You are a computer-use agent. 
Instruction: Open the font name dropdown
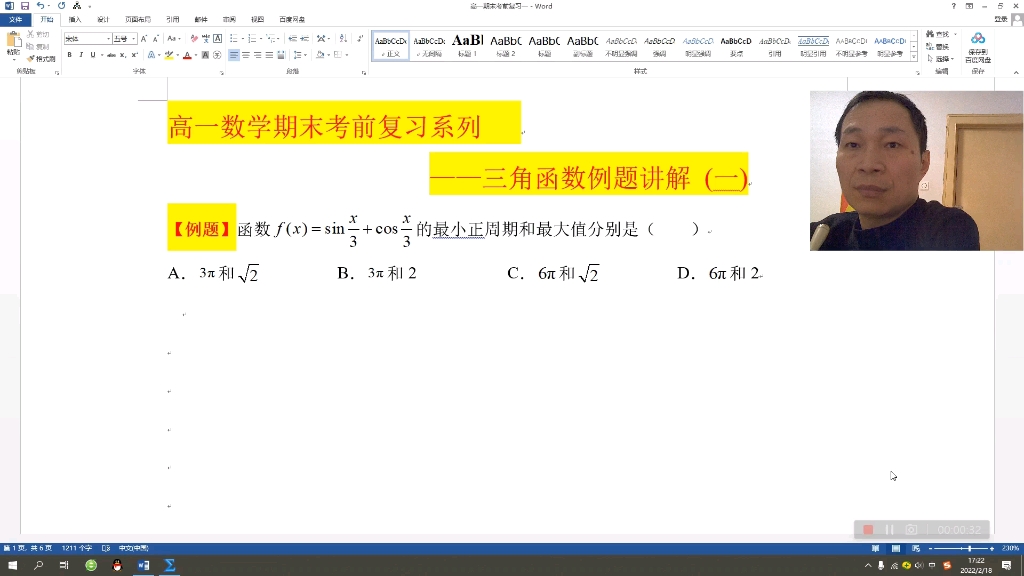pyautogui.click(x=110, y=38)
